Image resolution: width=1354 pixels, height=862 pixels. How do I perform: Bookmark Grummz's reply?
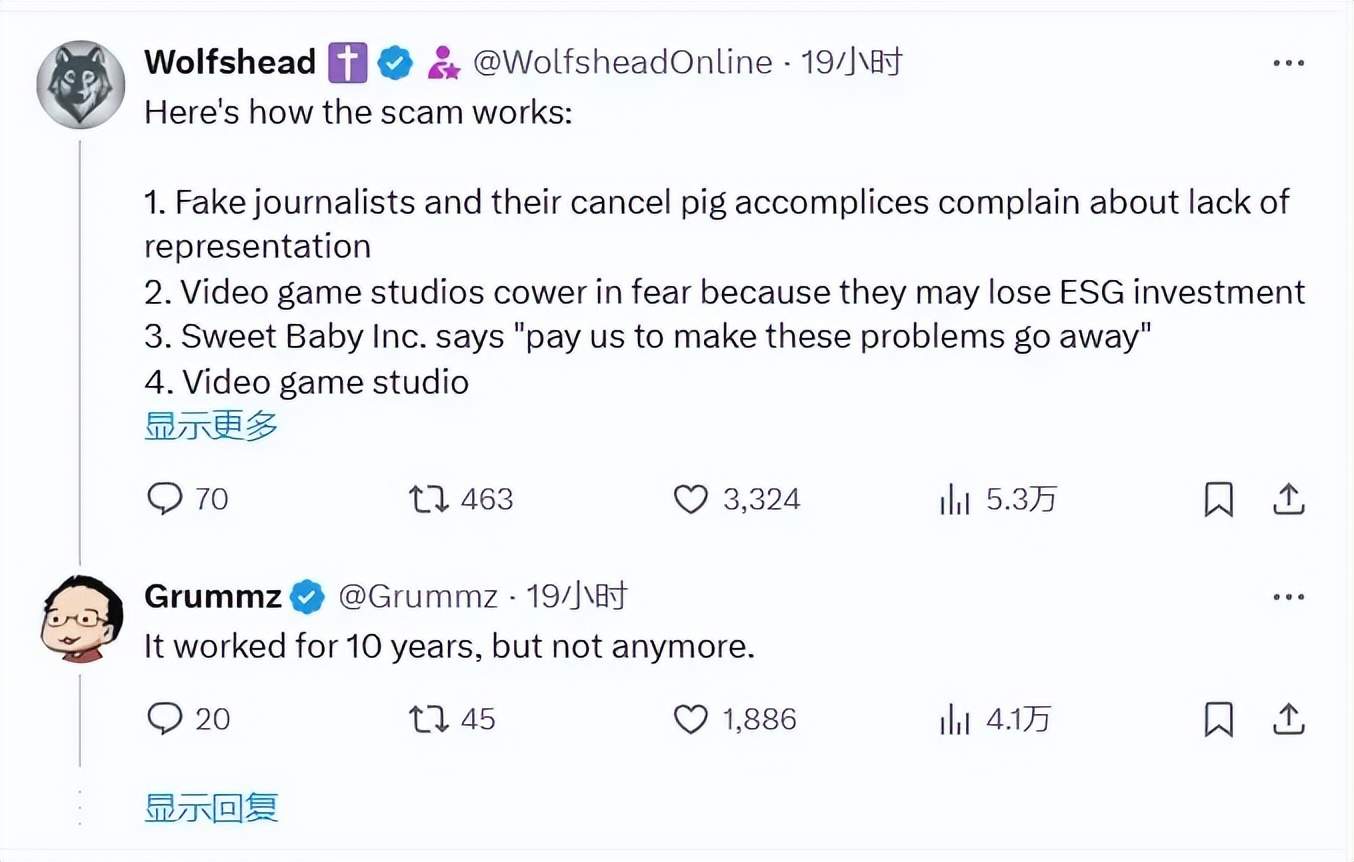pyautogui.click(x=1218, y=718)
